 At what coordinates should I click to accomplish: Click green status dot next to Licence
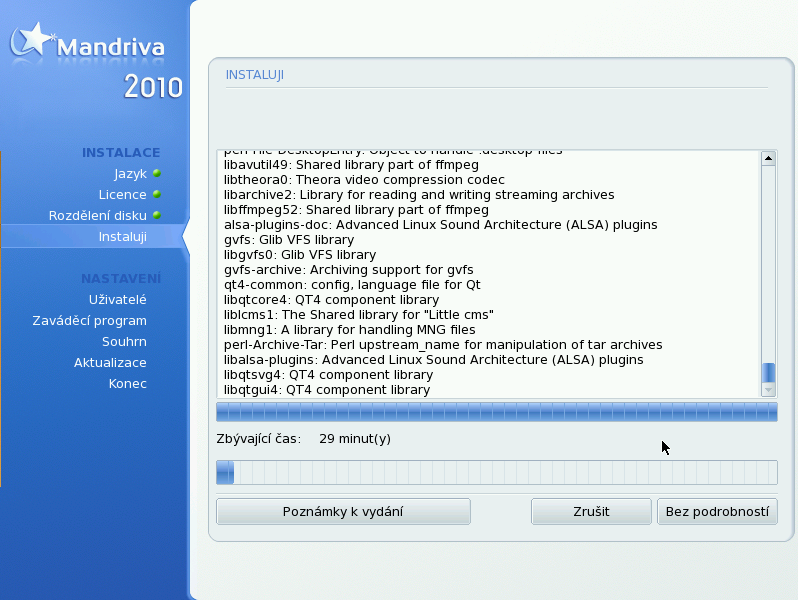157,194
